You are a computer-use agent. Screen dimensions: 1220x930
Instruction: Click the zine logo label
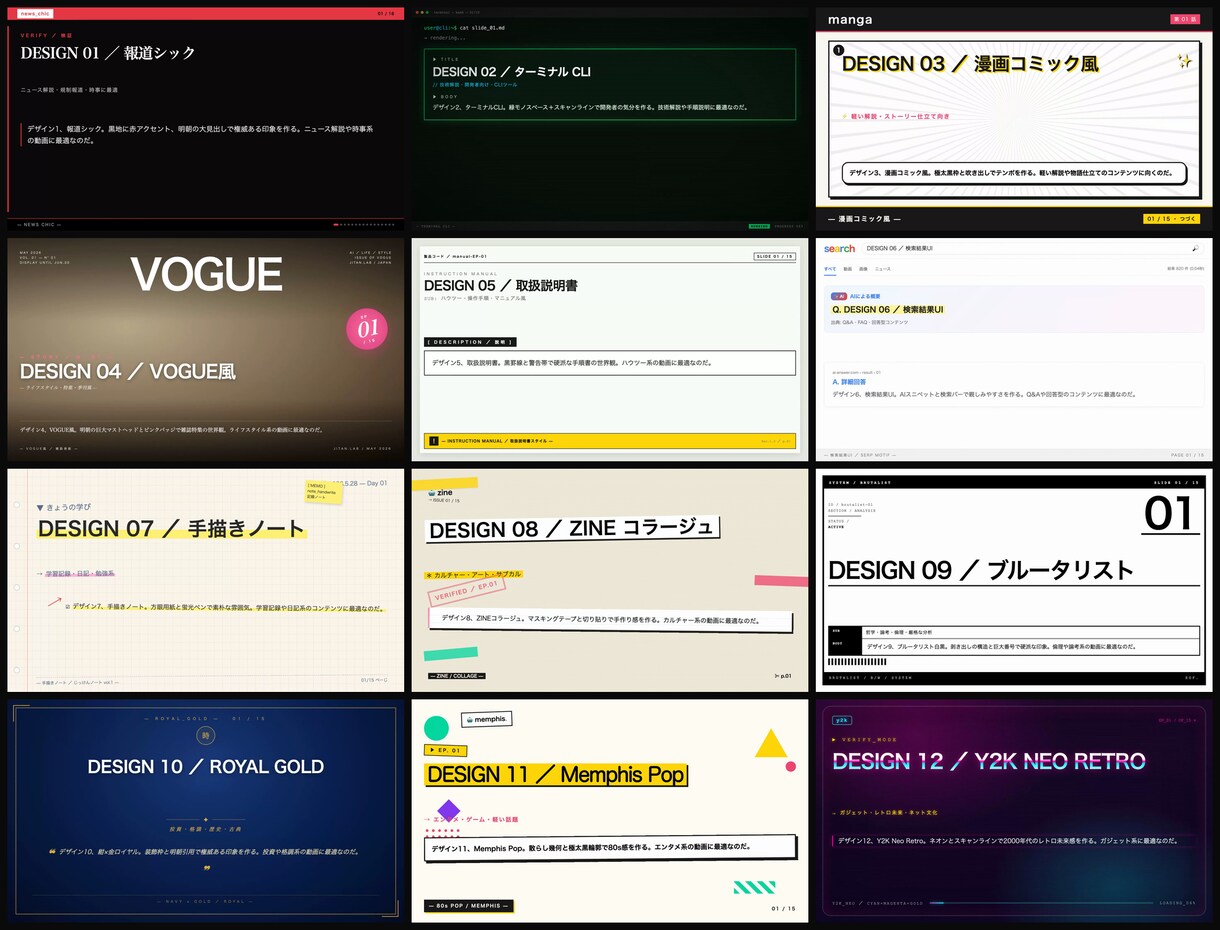coord(440,494)
